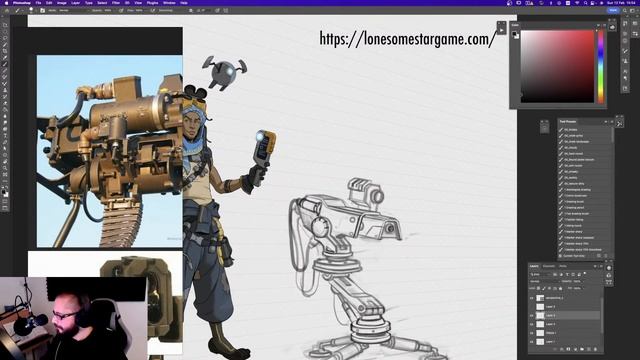640x360 pixels.
Task: Open the Color panel flyout menu
Action: point(604,25)
